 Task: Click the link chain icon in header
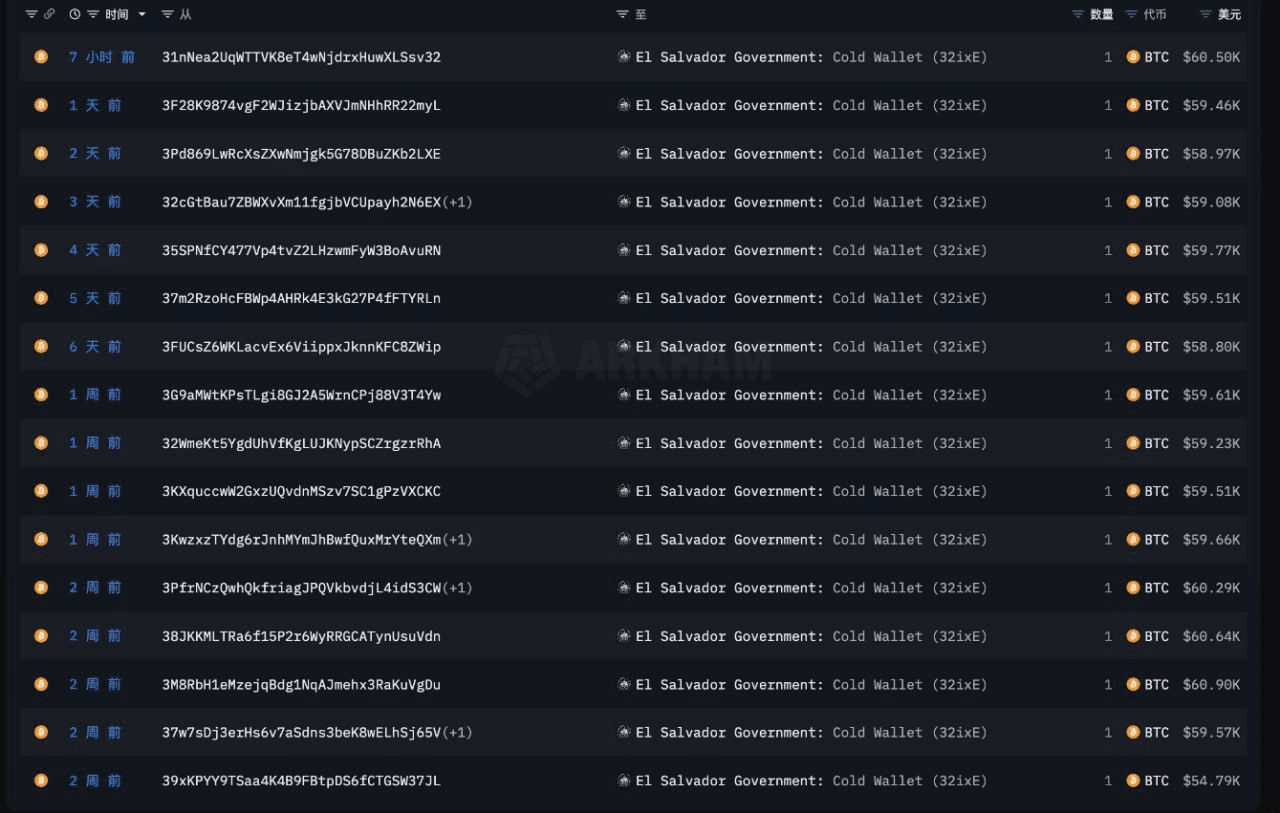point(49,14)
